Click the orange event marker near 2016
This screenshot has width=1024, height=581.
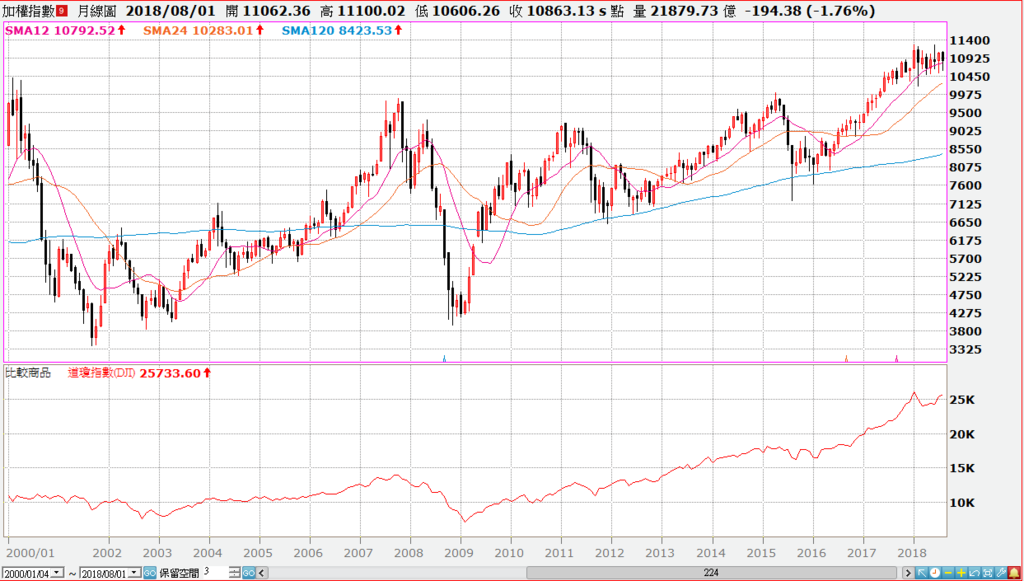[x=846, y=358]
